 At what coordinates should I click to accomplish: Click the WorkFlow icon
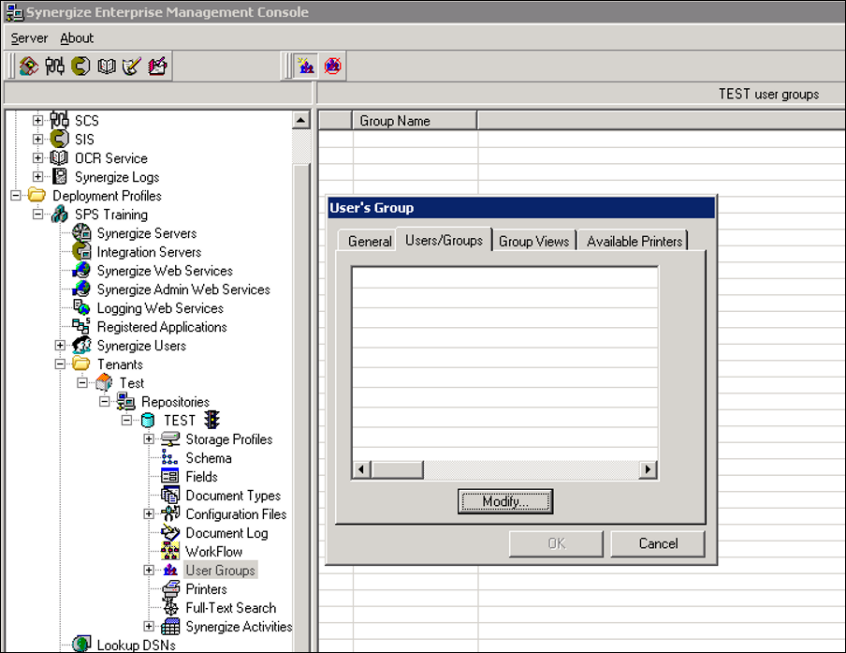[x=170, y=552]
